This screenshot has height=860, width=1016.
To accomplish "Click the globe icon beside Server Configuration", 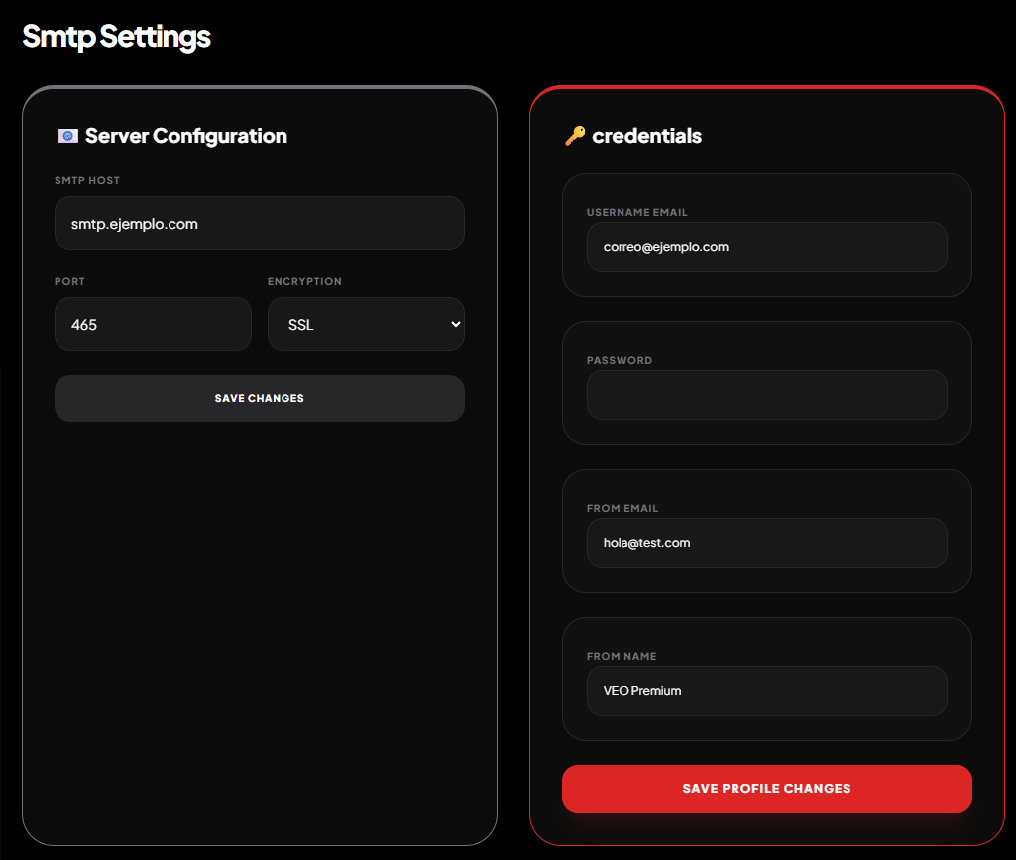I will (67, 135).
